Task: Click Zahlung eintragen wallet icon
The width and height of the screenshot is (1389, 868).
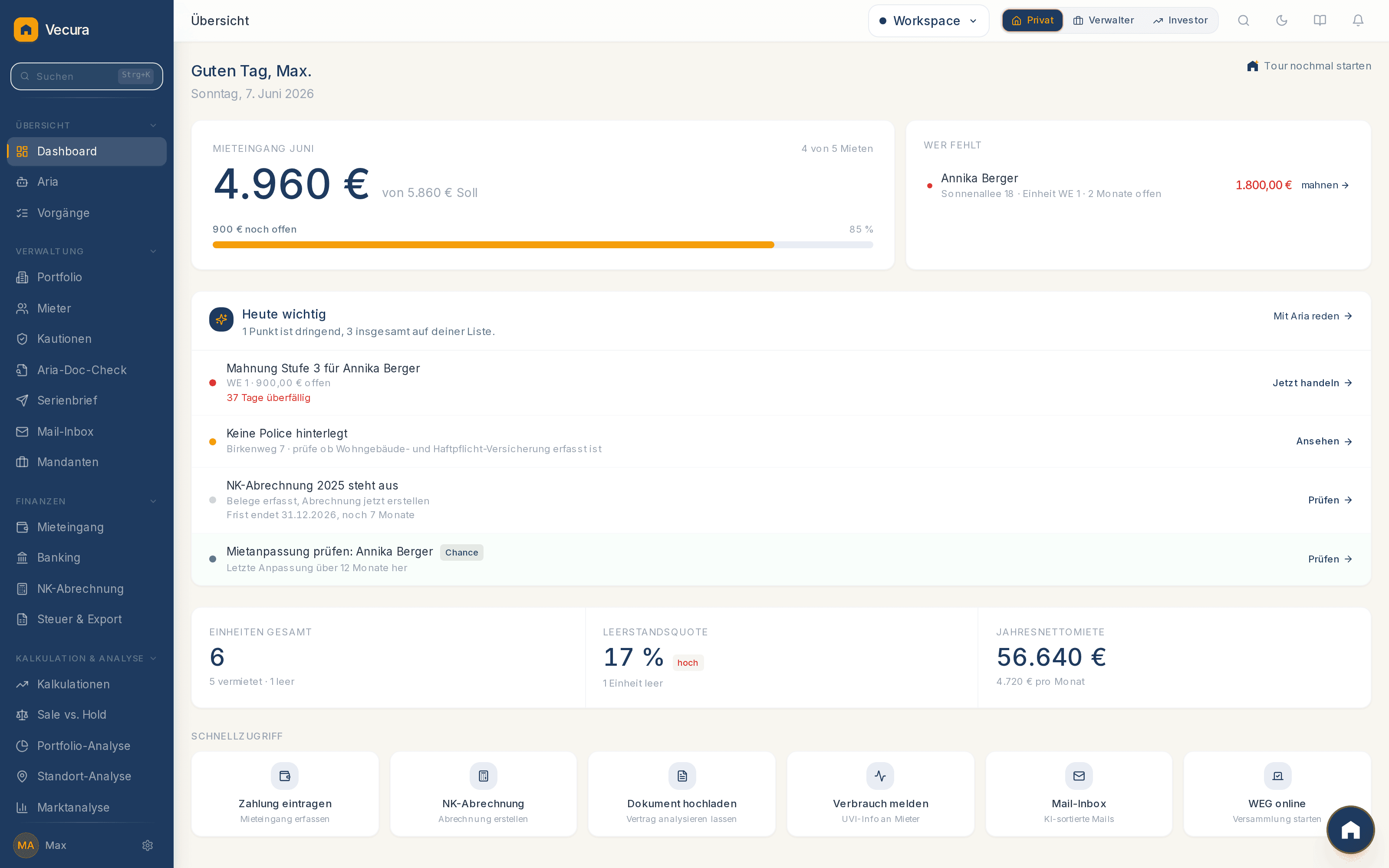Action: 285,776
